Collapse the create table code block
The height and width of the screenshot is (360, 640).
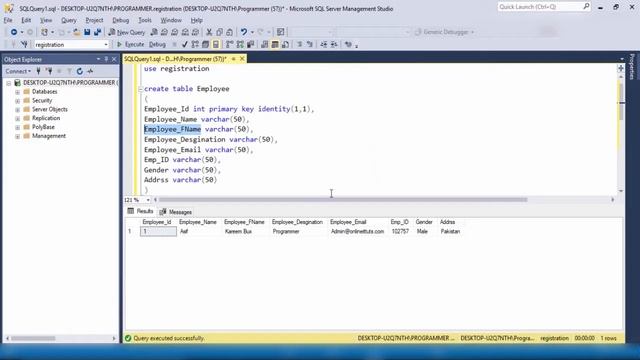click(x=140, y=89)
